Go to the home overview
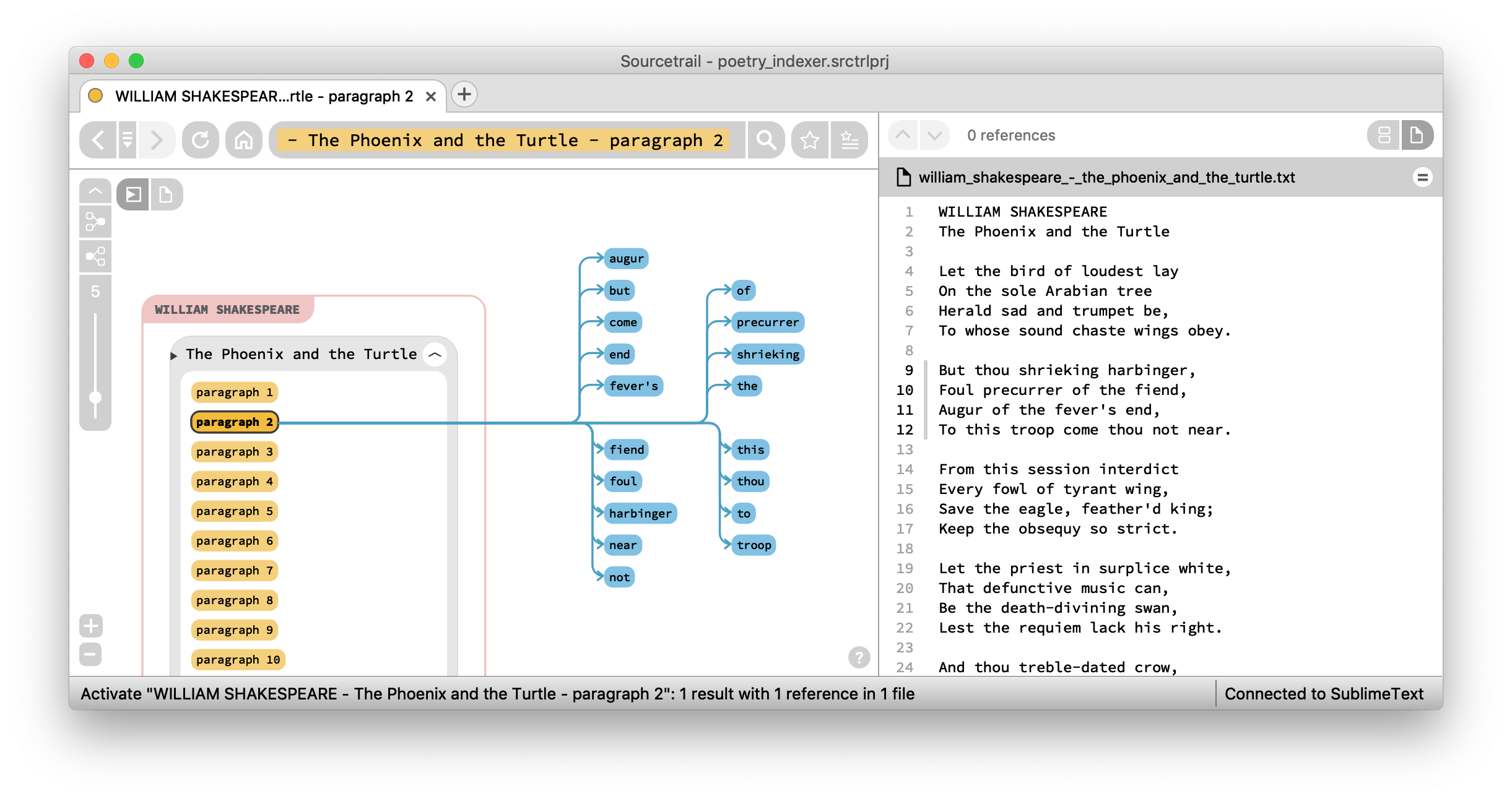 pos(243,140)
